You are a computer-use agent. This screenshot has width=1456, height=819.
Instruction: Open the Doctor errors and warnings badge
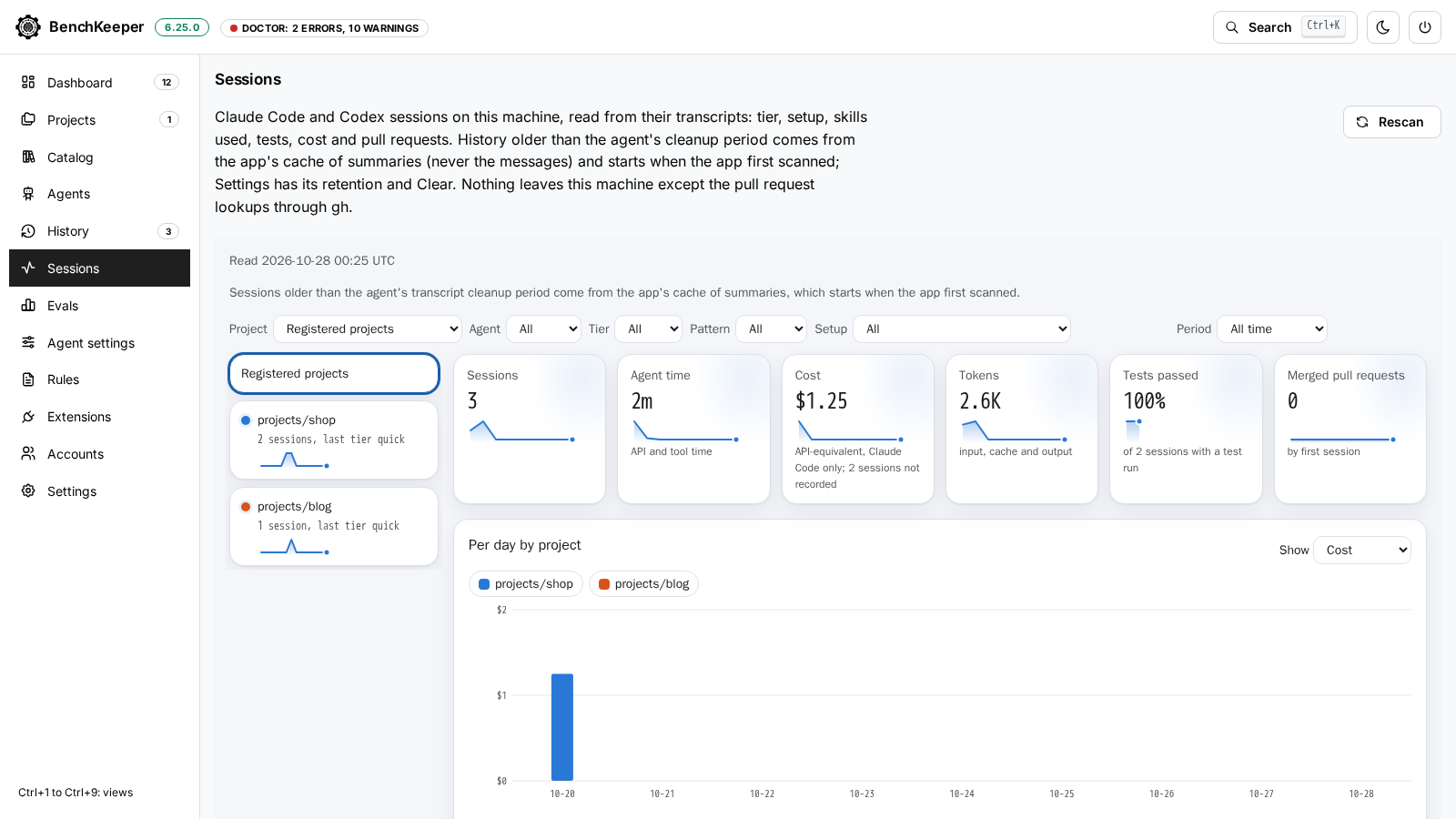324,28
